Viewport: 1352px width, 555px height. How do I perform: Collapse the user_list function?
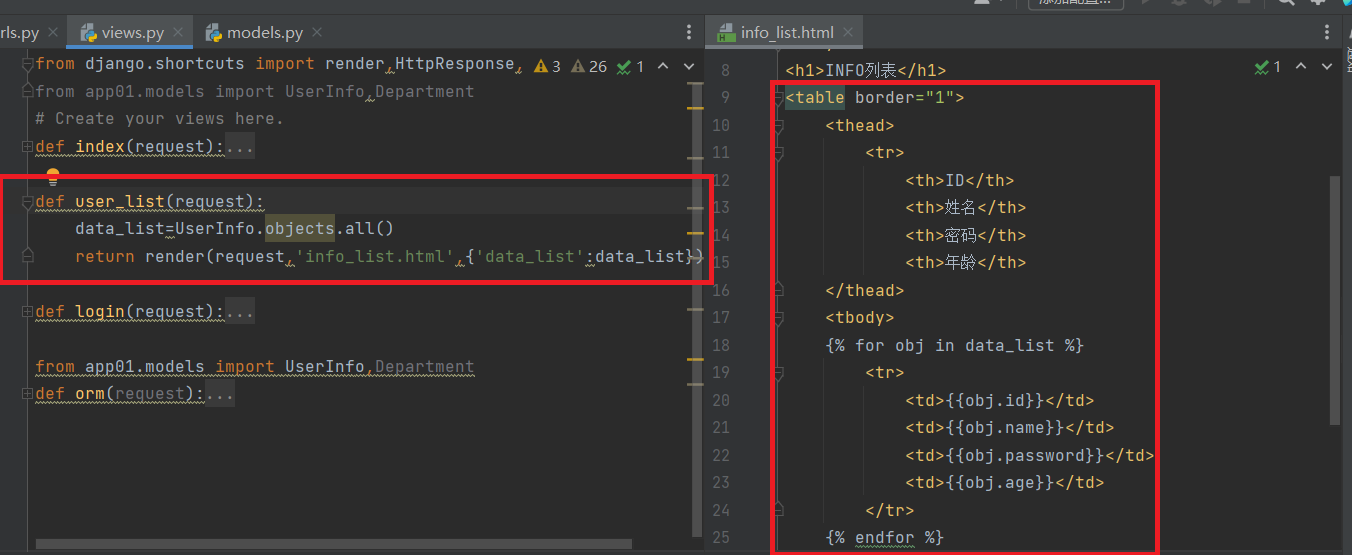[x=27, y=202]
